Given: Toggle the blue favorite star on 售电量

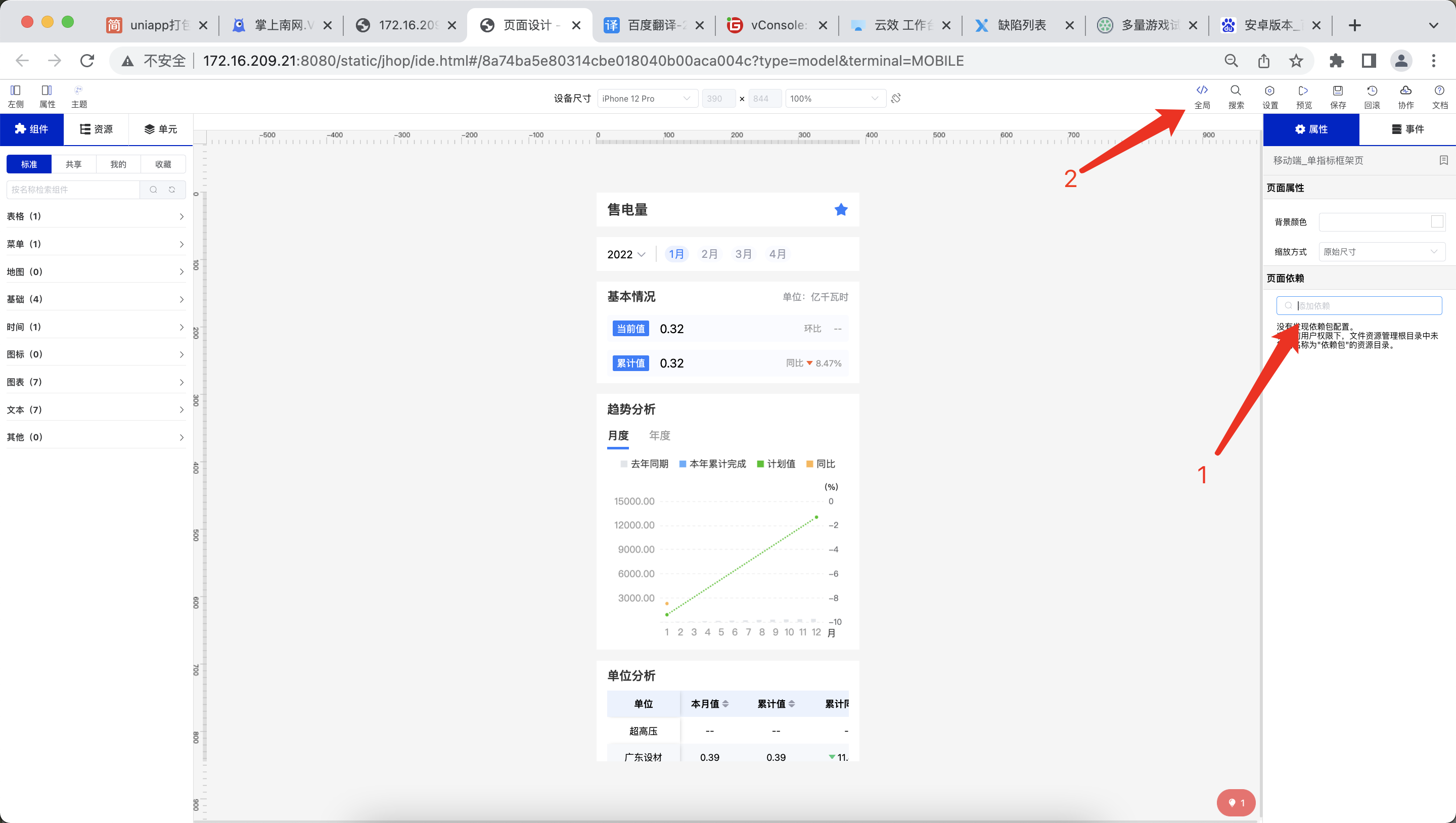Looking at the screenshot, I should (840, 210).
